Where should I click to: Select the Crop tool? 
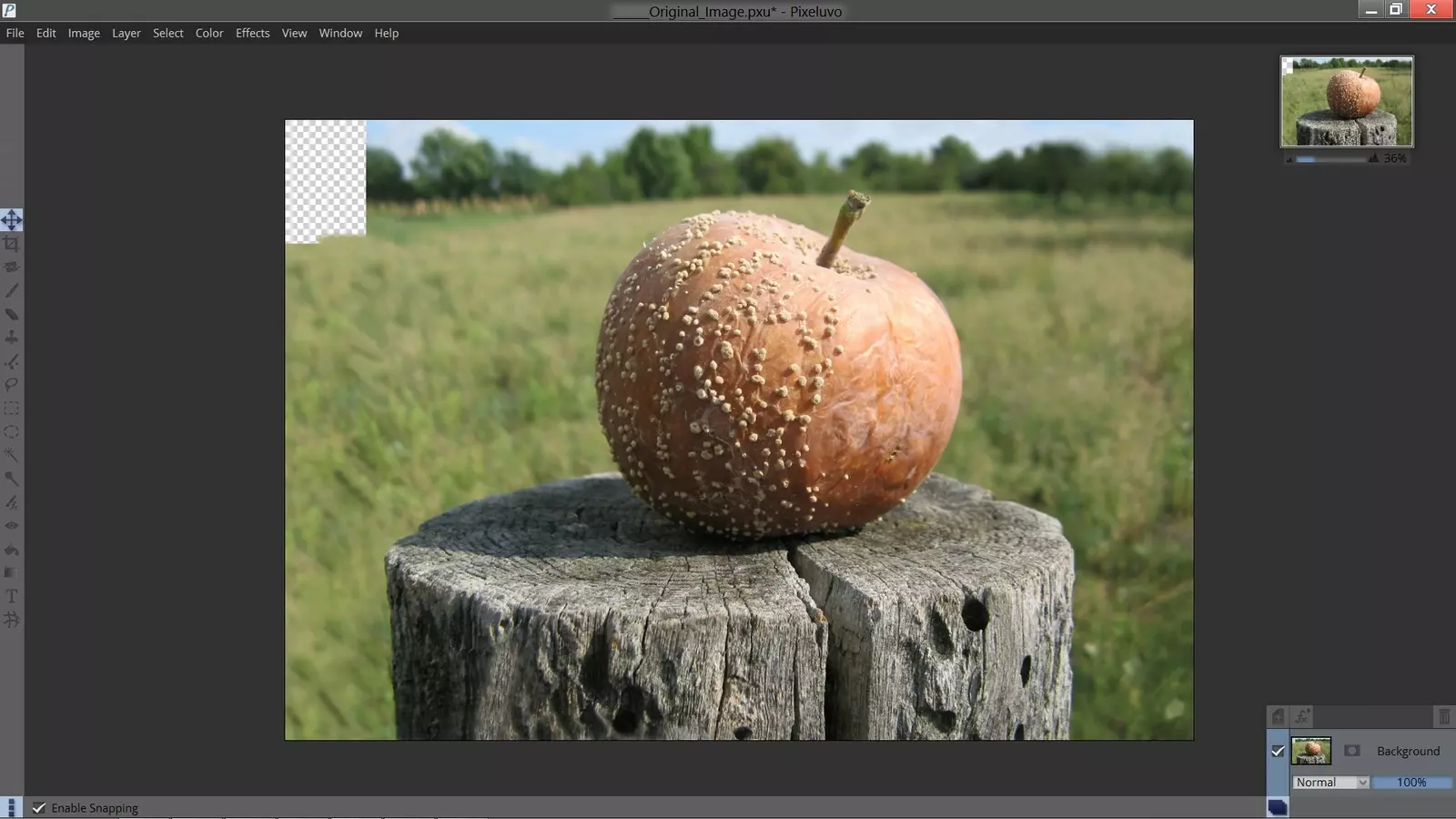coord(11,244)
